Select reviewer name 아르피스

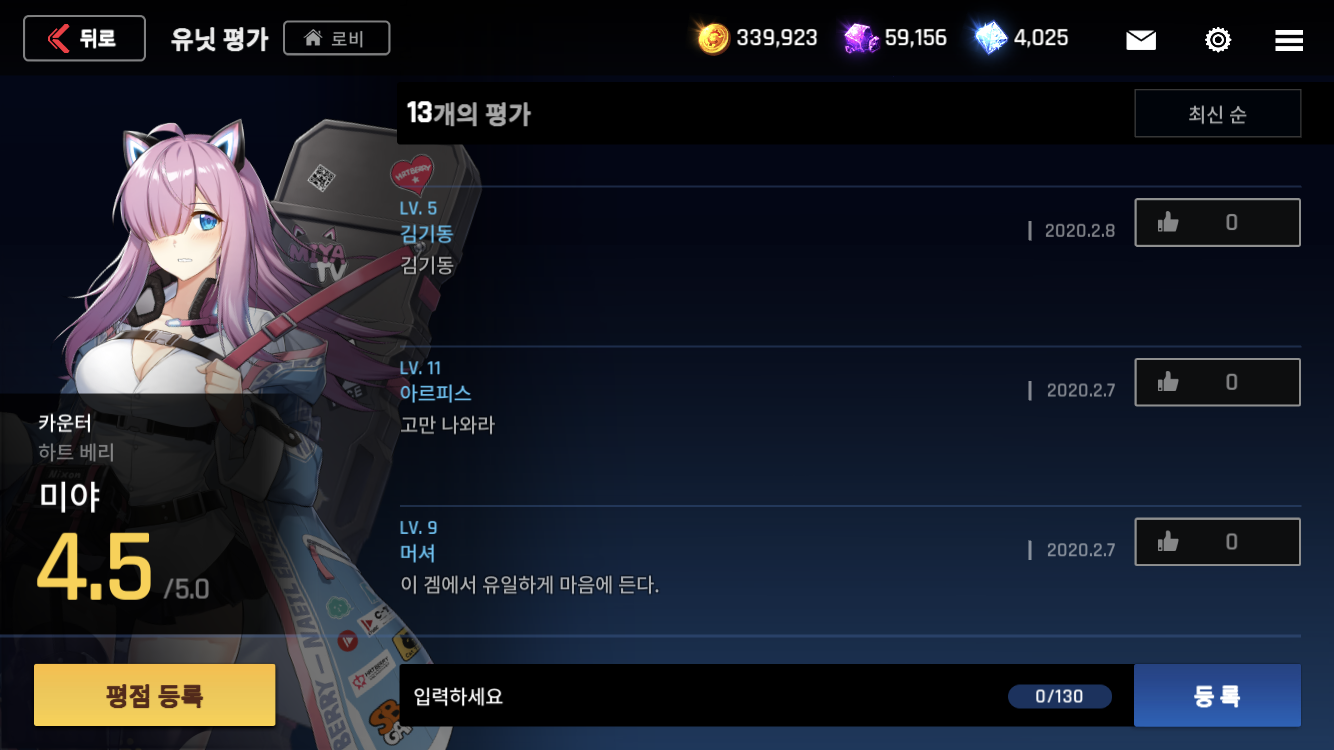click(435, 394)
